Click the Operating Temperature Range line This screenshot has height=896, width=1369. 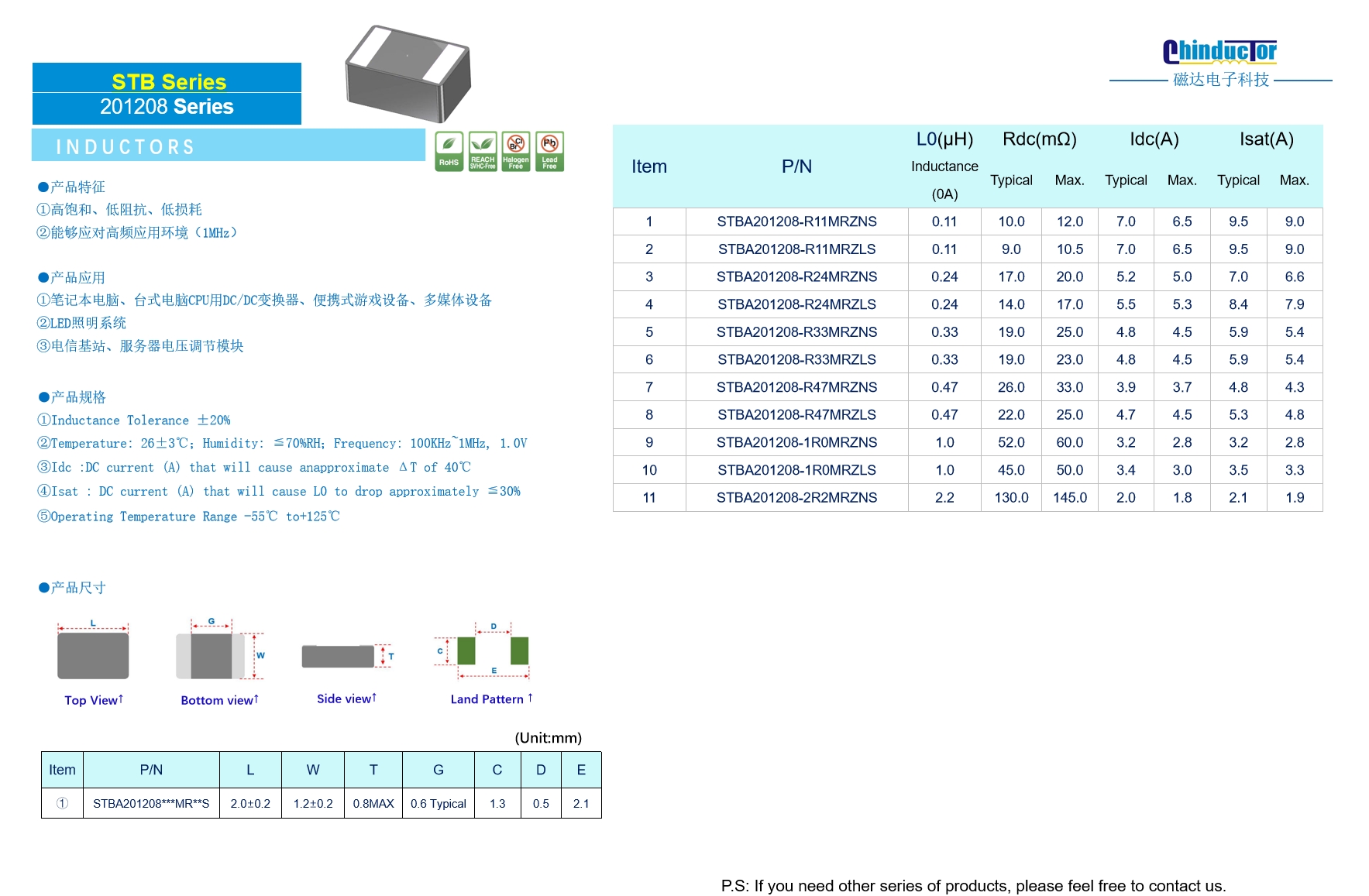point(188,517)
